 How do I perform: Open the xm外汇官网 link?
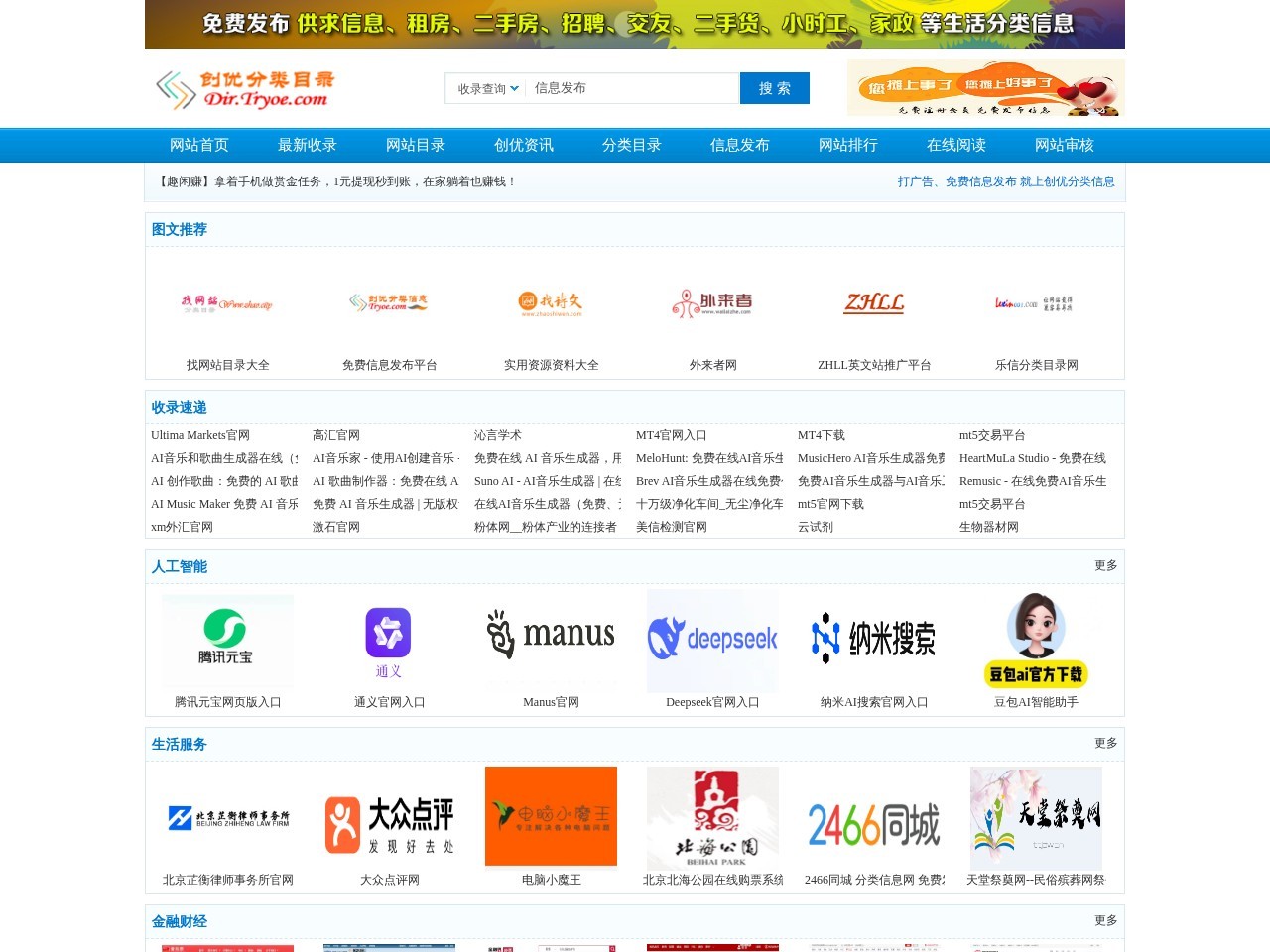tap(183, 527)
